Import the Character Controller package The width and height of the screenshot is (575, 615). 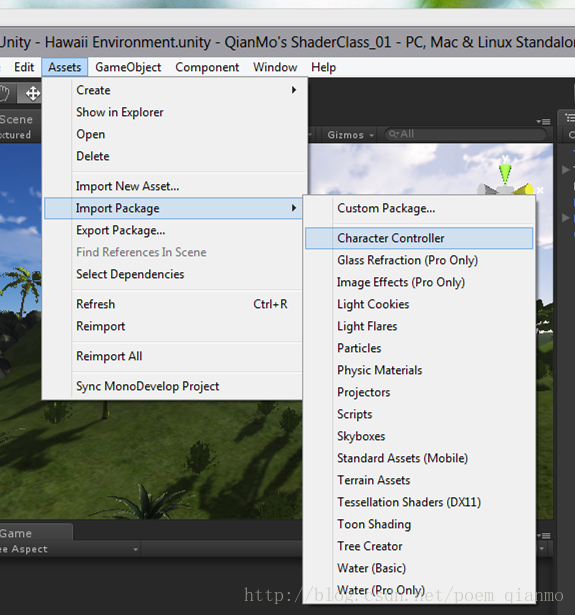[419, 238]
